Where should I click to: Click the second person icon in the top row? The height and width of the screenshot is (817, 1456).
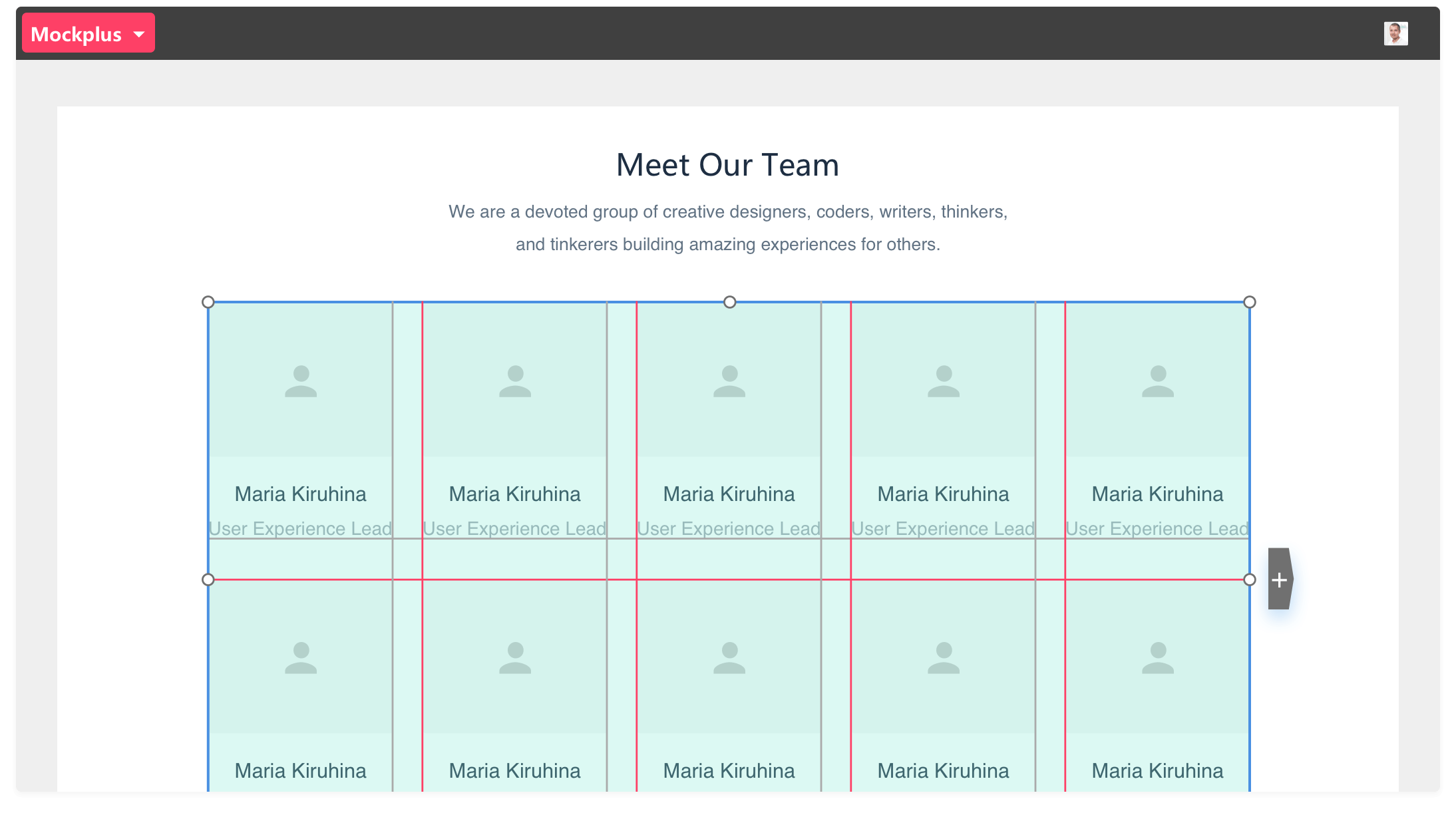tap(515, 381)
